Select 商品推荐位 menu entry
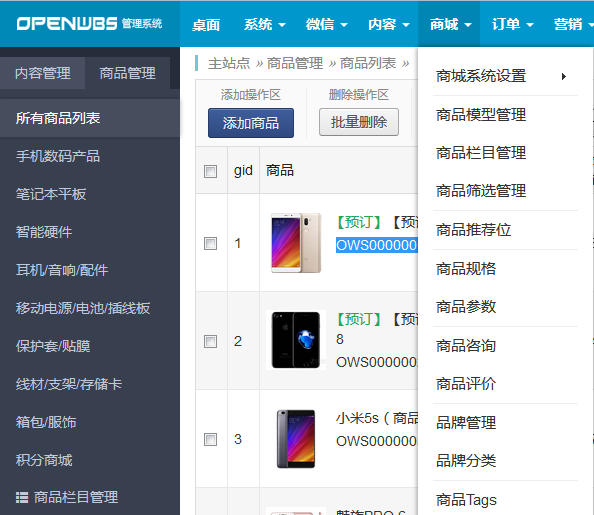The width and height of the screenshot is (594, 515). (x=473, y=230)
